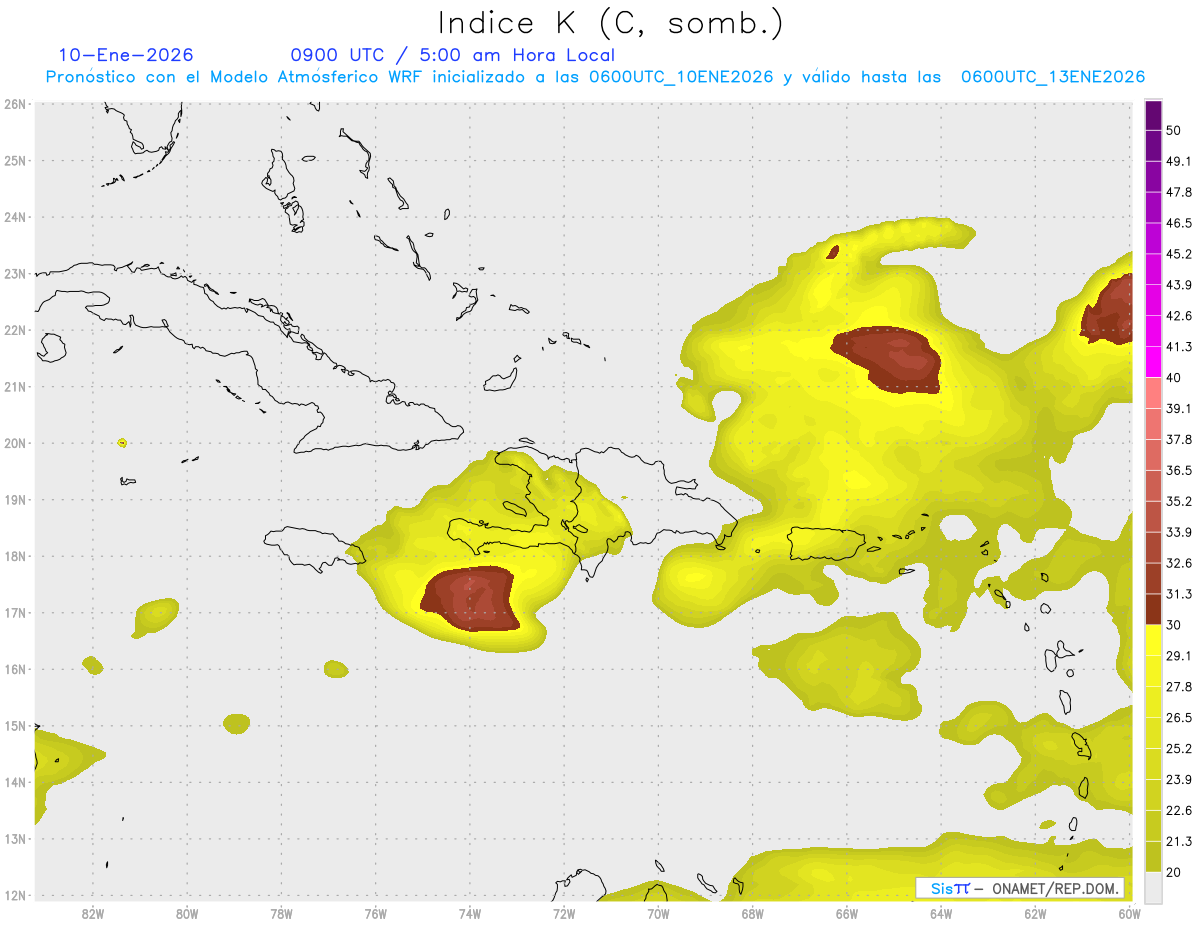Click the '64W' longitude axis label
Image resolution: width=1200 pixels, height=927 pixels.
click(x=941, y=914)
